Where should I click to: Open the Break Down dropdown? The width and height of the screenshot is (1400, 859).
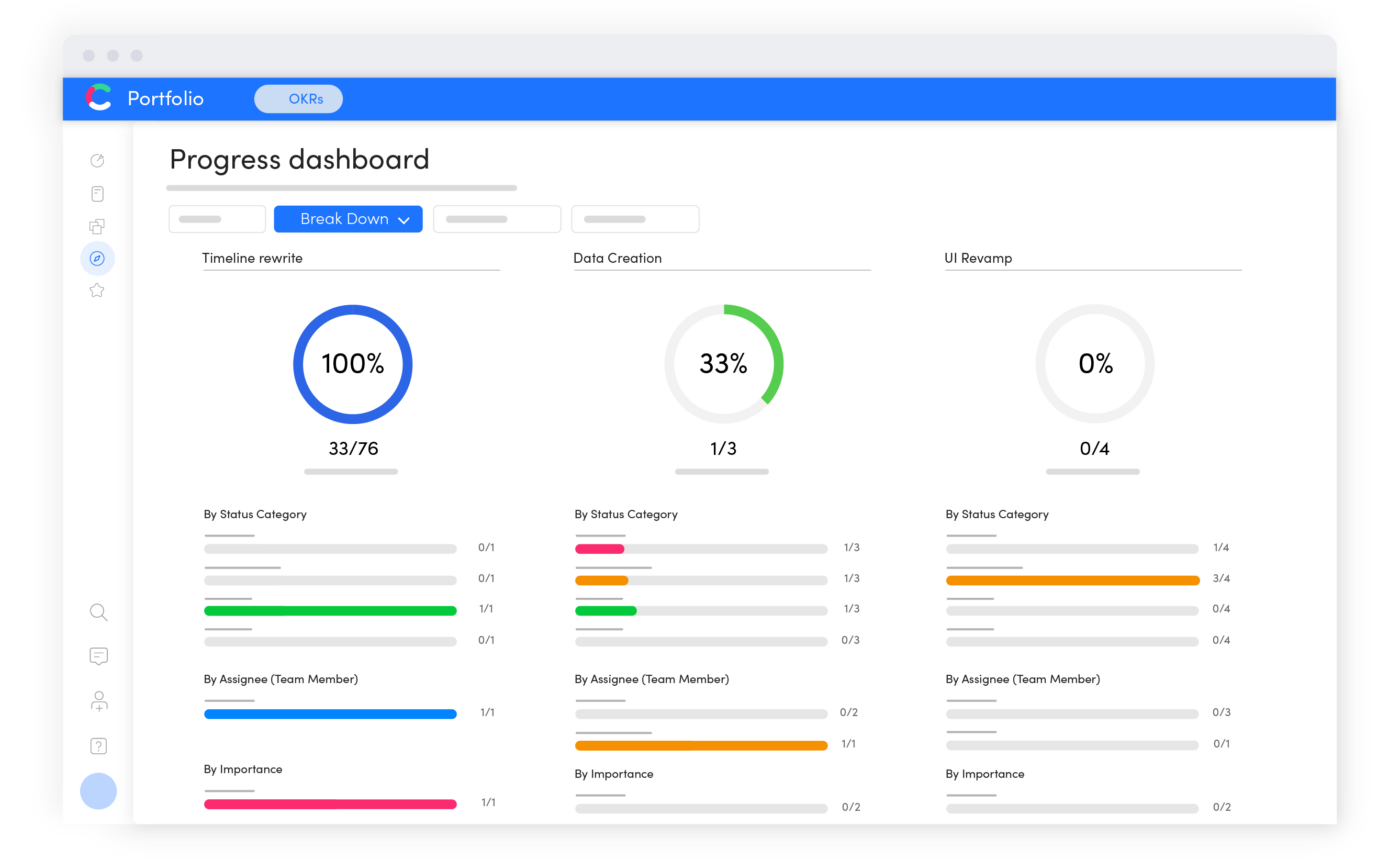348,219
